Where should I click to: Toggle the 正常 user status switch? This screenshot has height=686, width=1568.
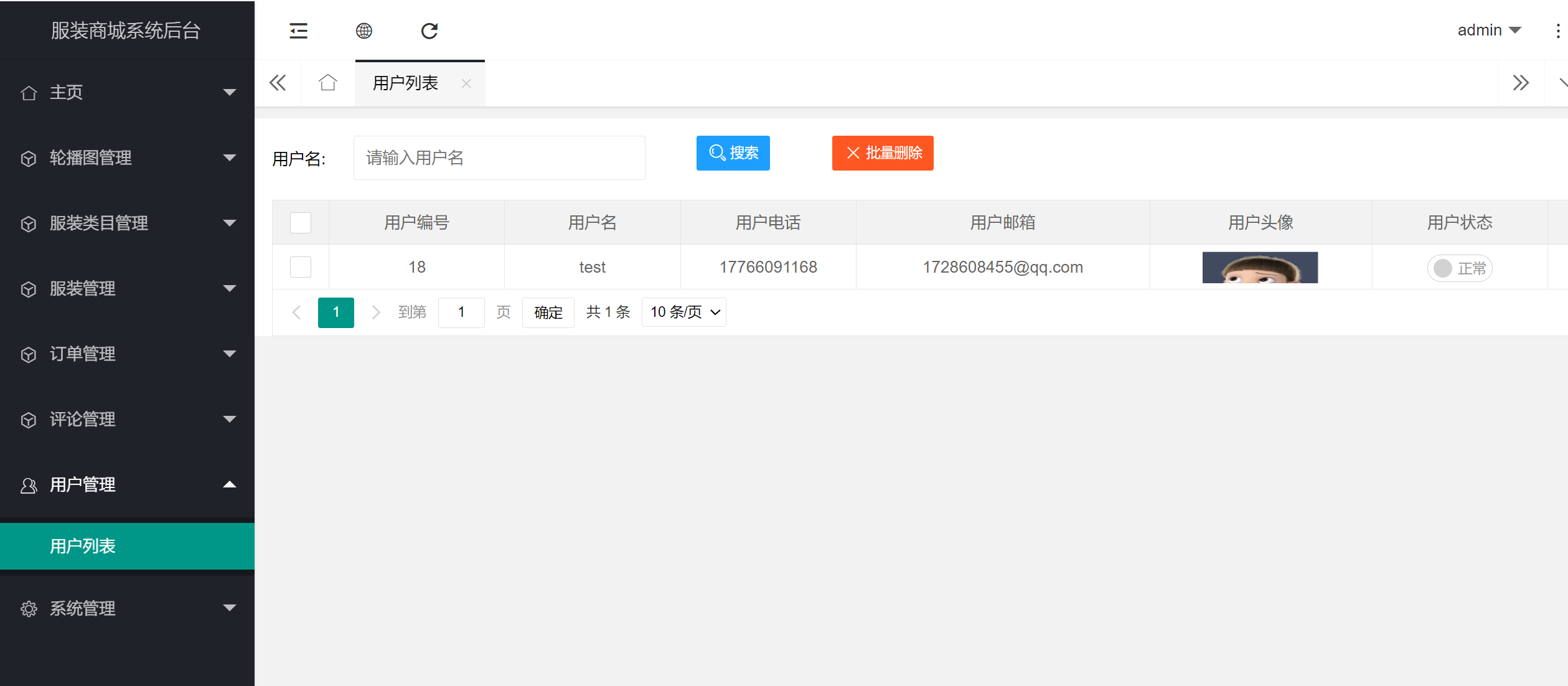pyautogui.click(x=1459, y=268)
